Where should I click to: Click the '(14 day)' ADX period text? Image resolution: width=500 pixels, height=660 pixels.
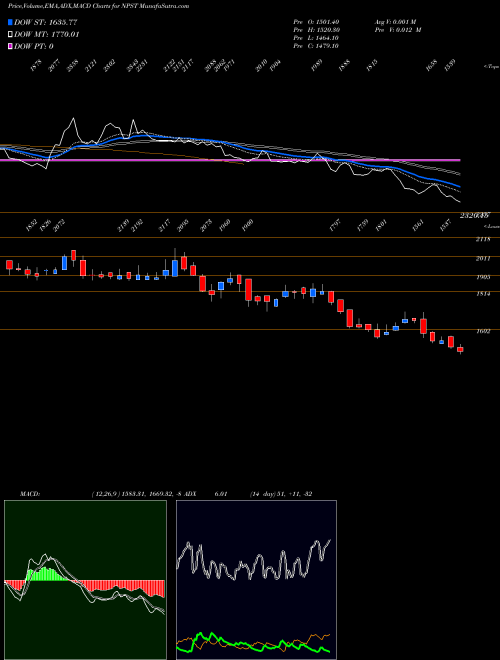coord(263,494)
